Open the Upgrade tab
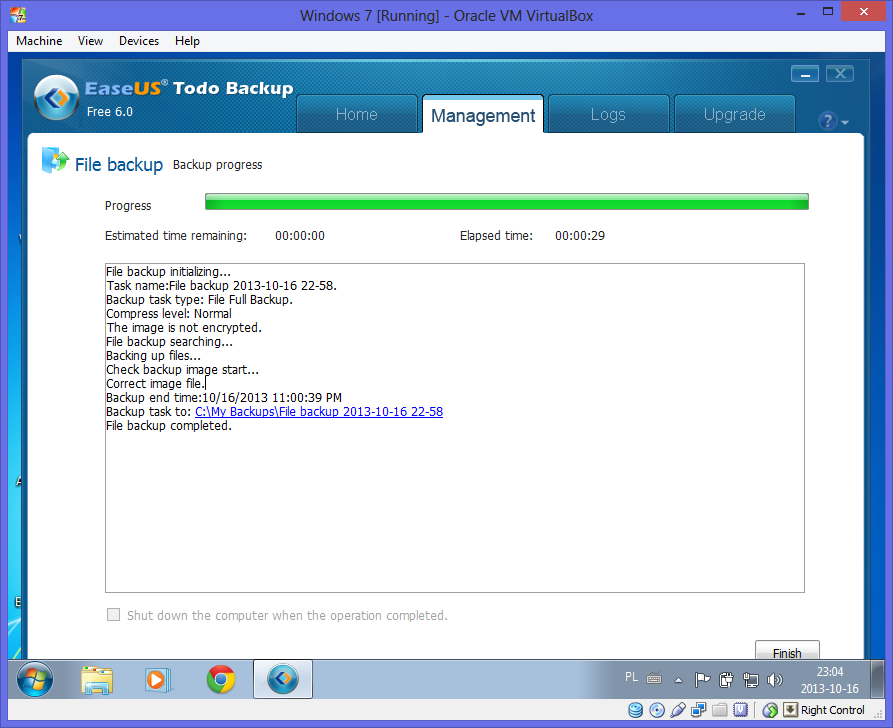Image resolution: width=893 pixels, height=728 pixels. pyautogui.click(x=735, y=114)
